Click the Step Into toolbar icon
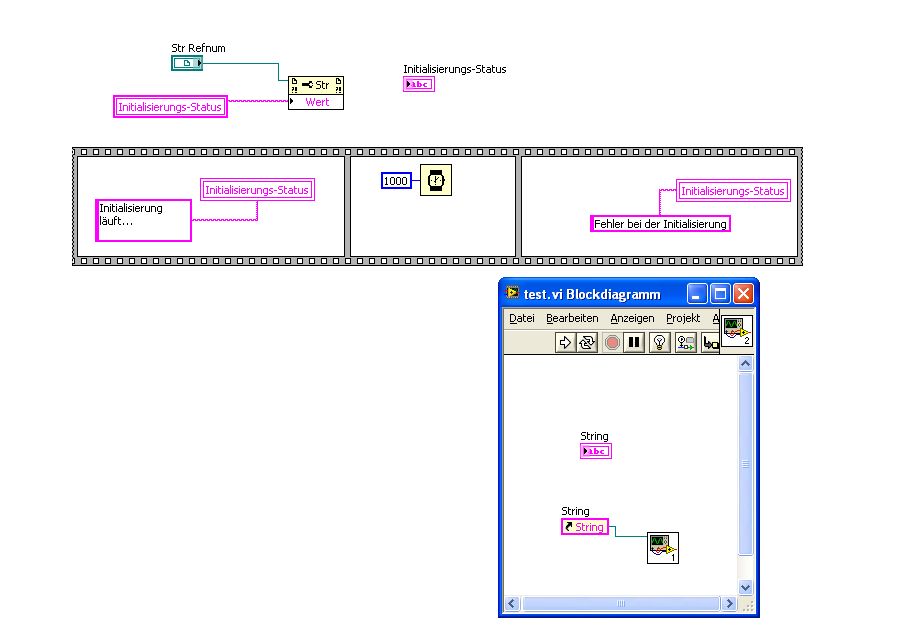 [710, 342]
